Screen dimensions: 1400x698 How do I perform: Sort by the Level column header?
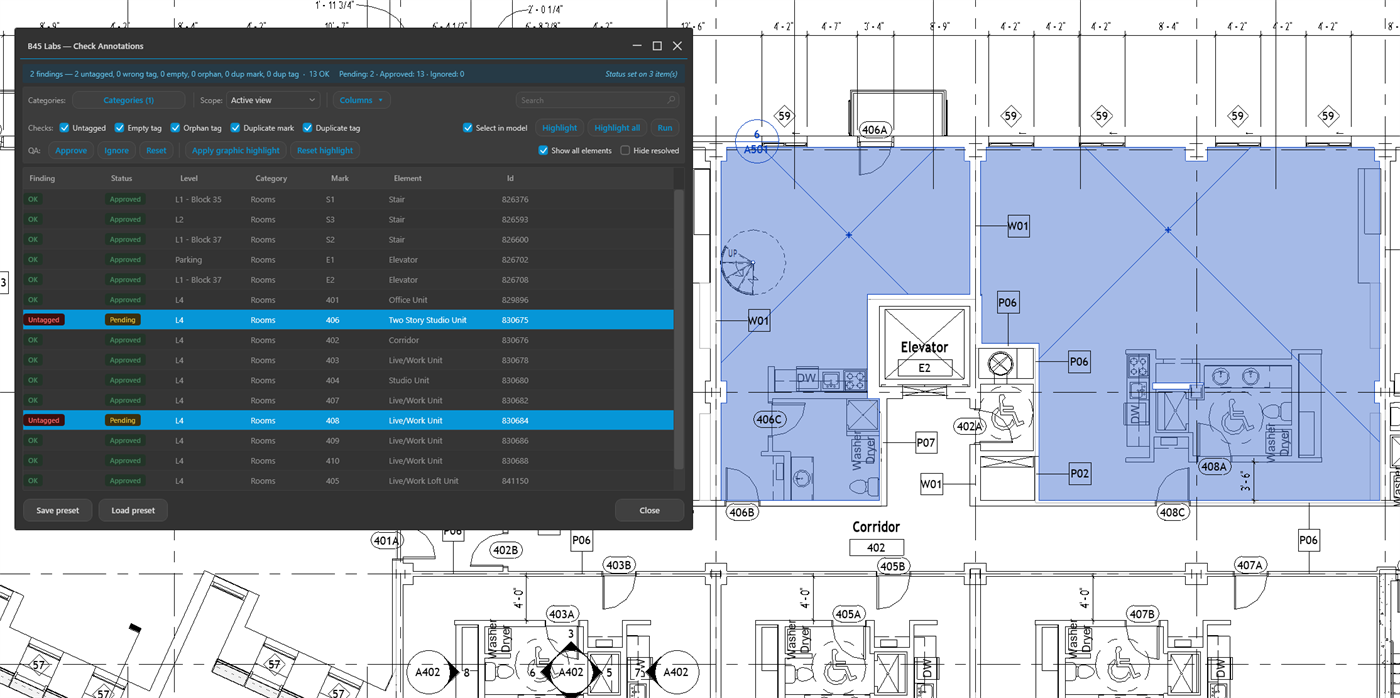tap(189, 179)
